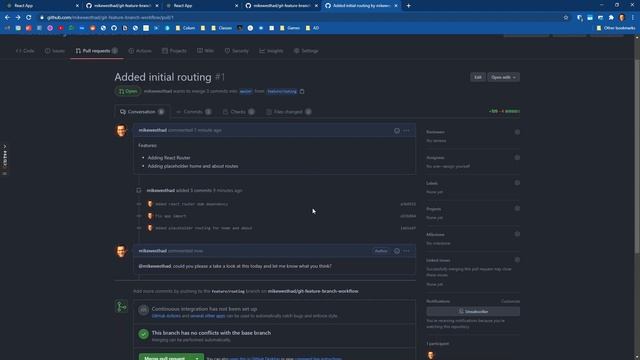This screenshot has height=360, width=640.
Task: Click the page vertical scrollbar
Action: point(637,157)
